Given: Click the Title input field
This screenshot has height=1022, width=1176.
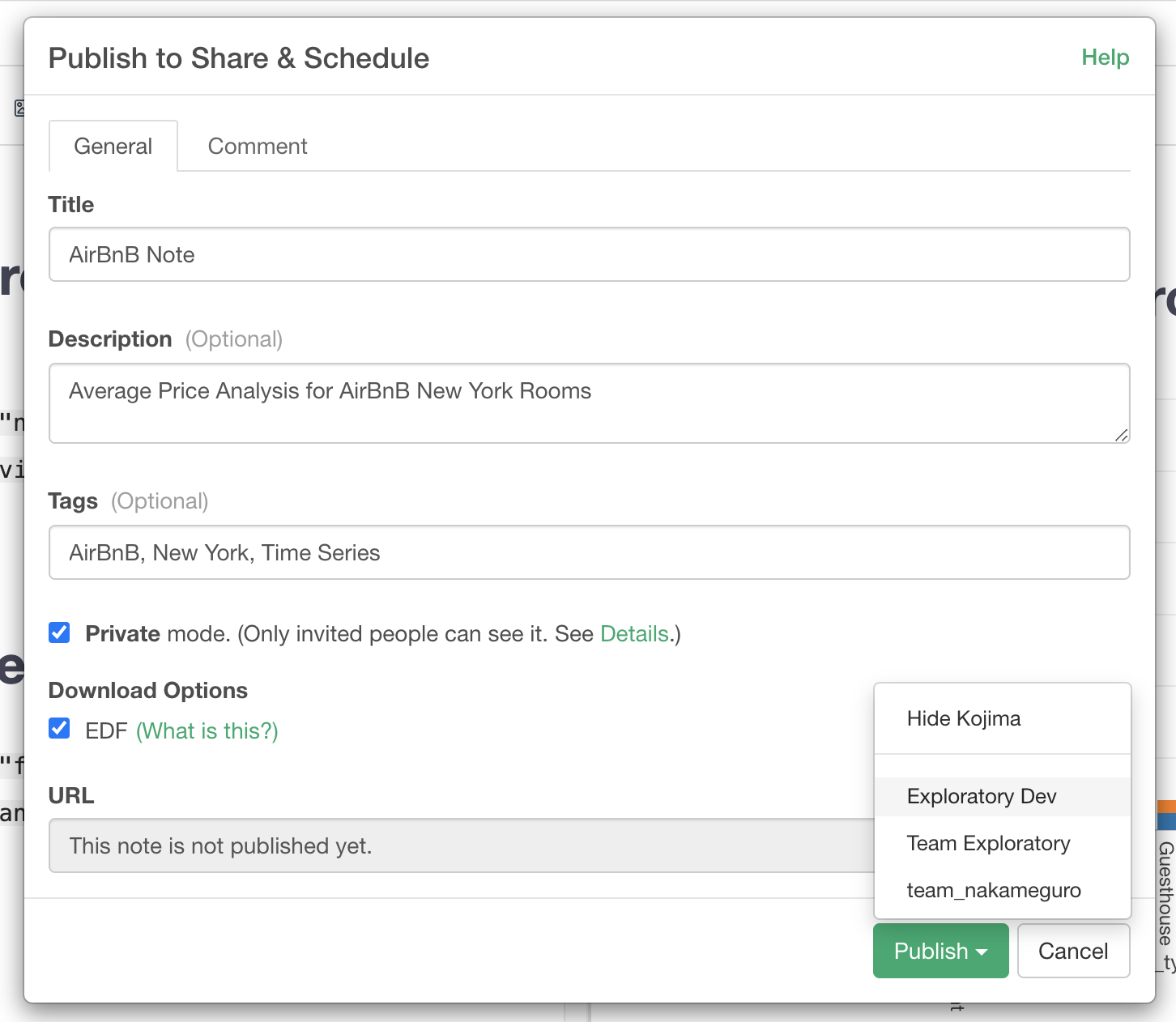Looking at the screenshot, I should (589, 255).
